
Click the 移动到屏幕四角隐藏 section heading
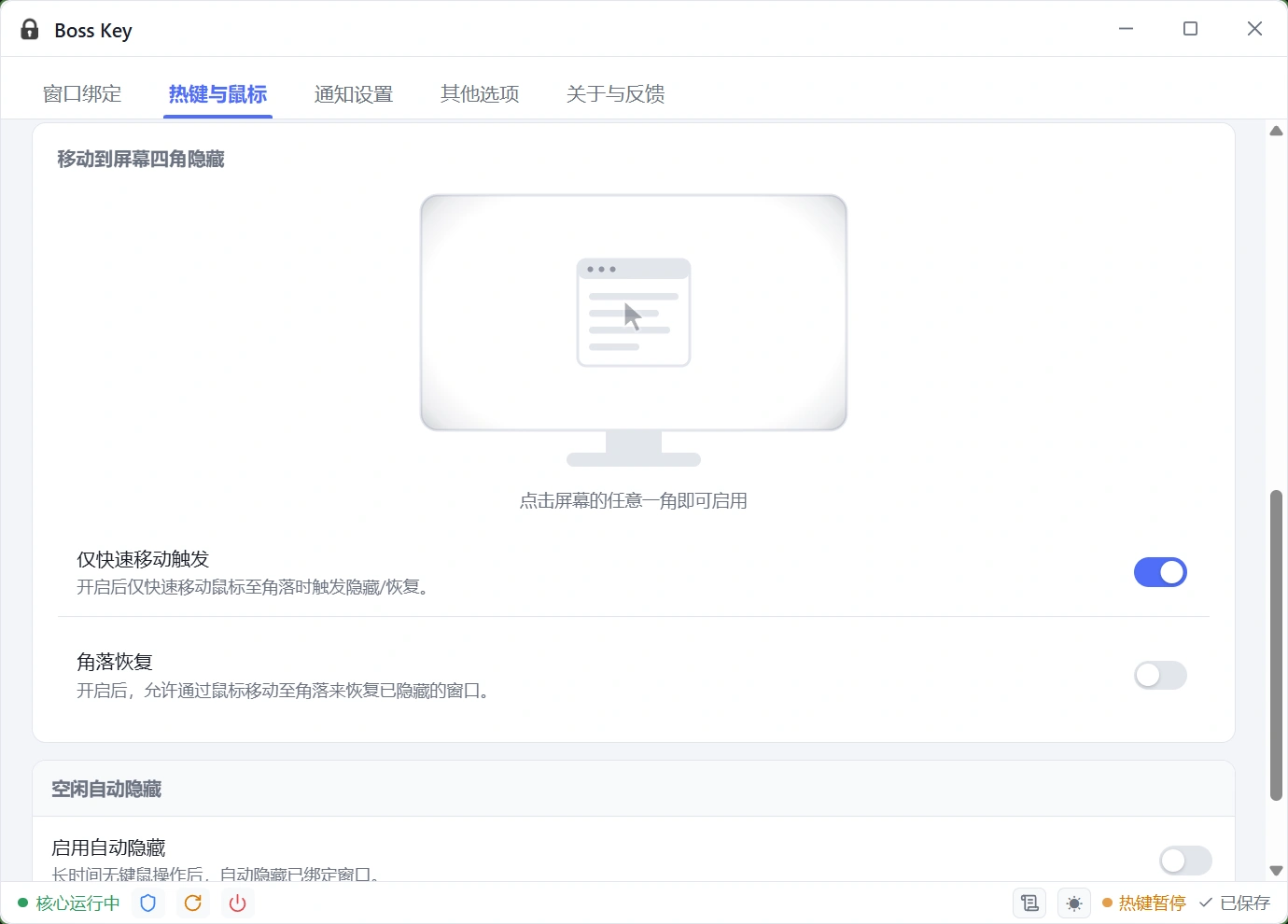click(x=141, y=160)
